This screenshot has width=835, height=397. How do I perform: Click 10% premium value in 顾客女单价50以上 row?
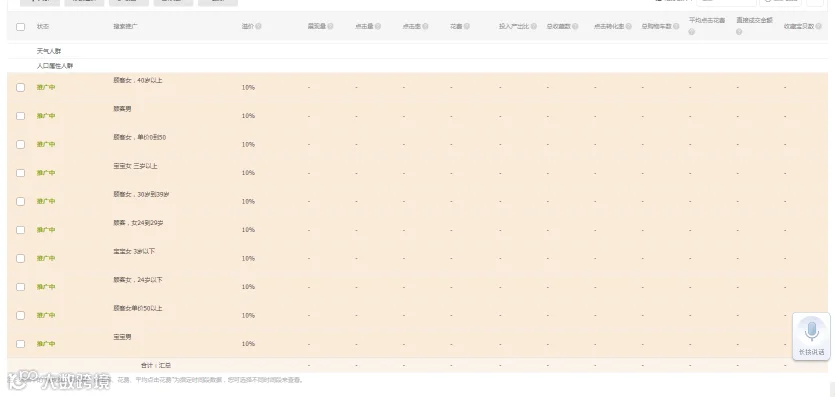248,316
